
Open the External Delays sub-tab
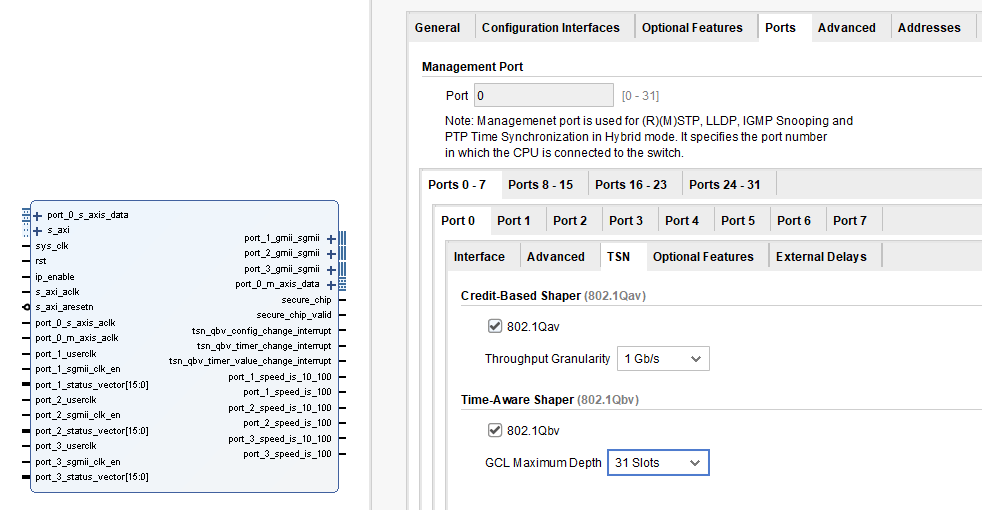pyautogui.click(x=820, y=257)
